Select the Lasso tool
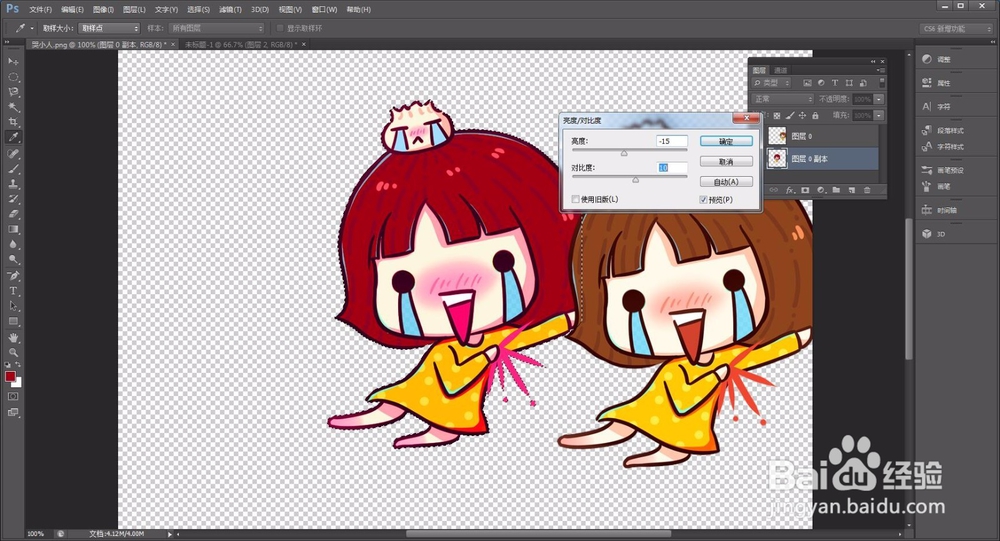This screenshot has width=1000, height=541. pyautogui.click(x=13, y=92)
